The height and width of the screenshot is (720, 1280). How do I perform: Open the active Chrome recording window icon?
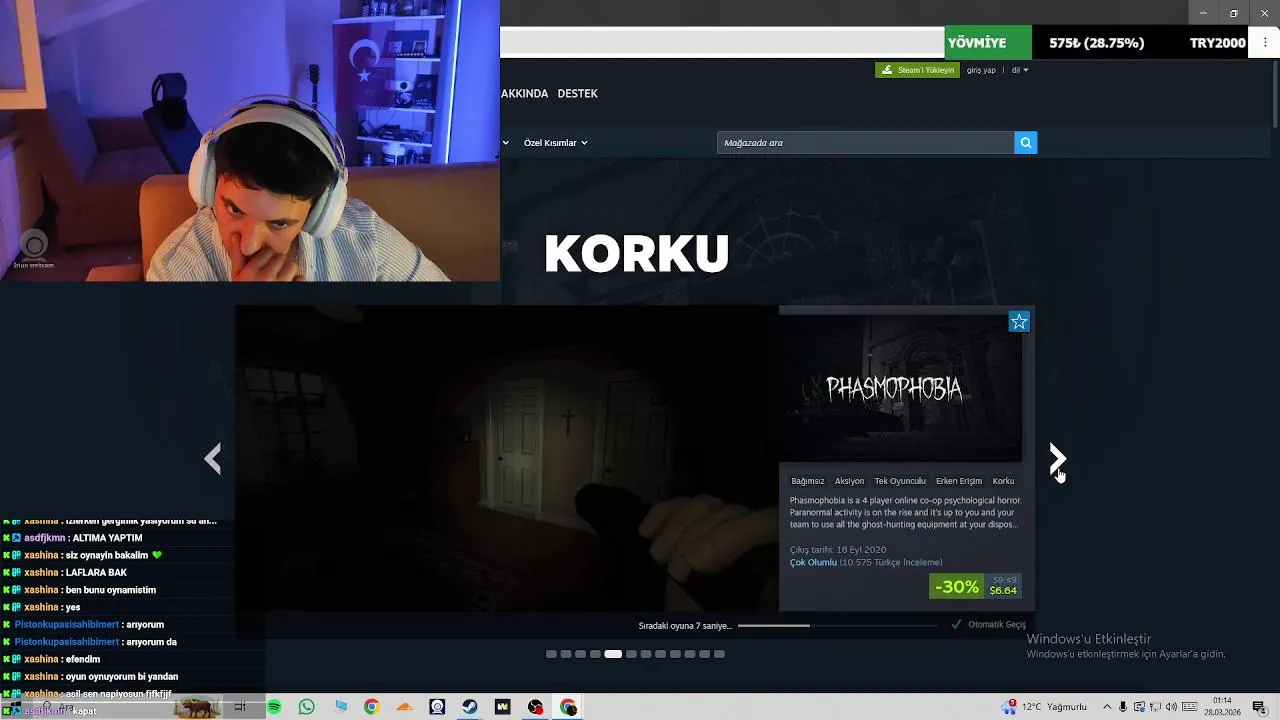pos(568,707)
